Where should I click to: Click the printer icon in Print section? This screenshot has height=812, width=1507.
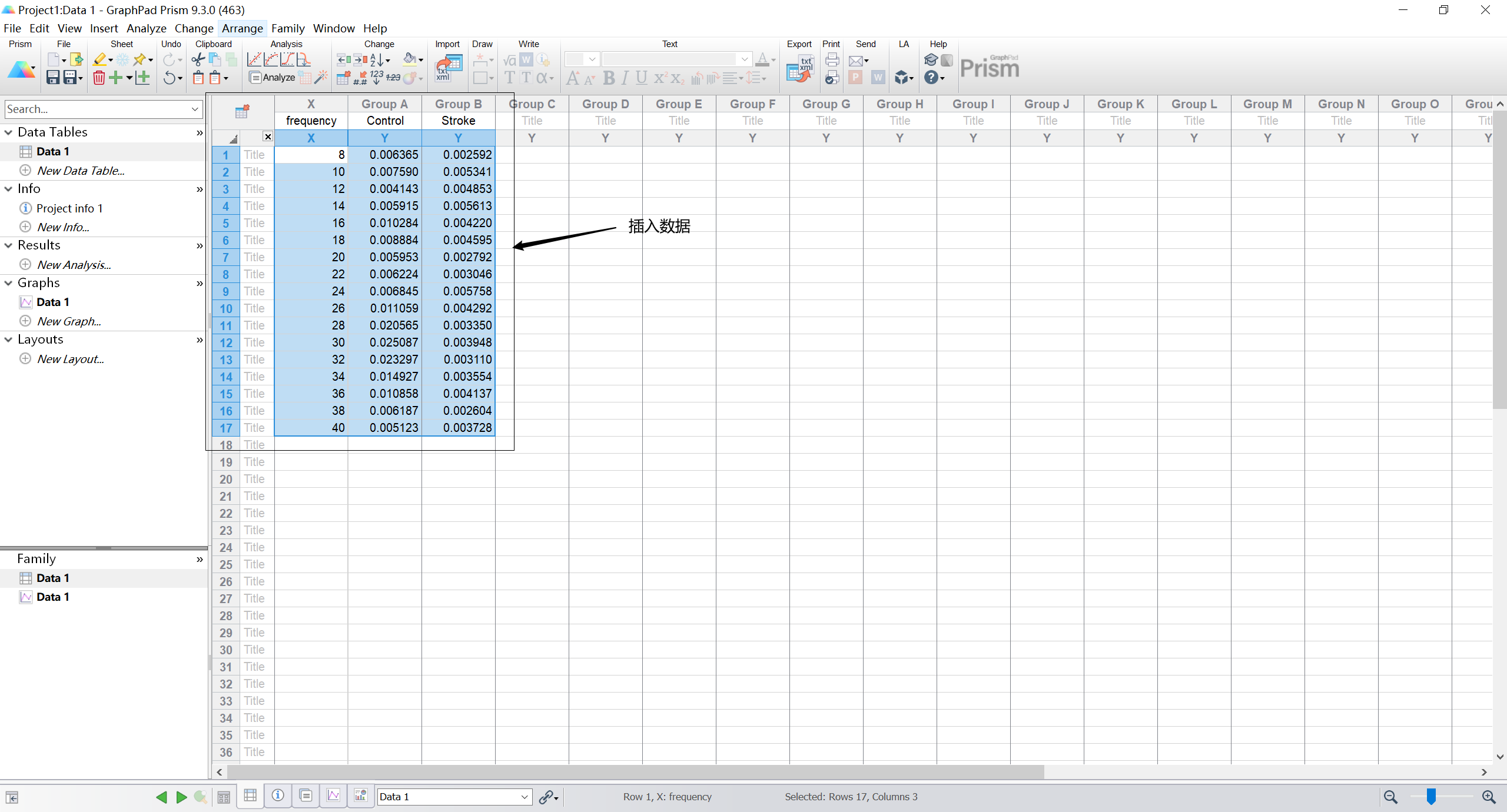(x=832, y=59)
